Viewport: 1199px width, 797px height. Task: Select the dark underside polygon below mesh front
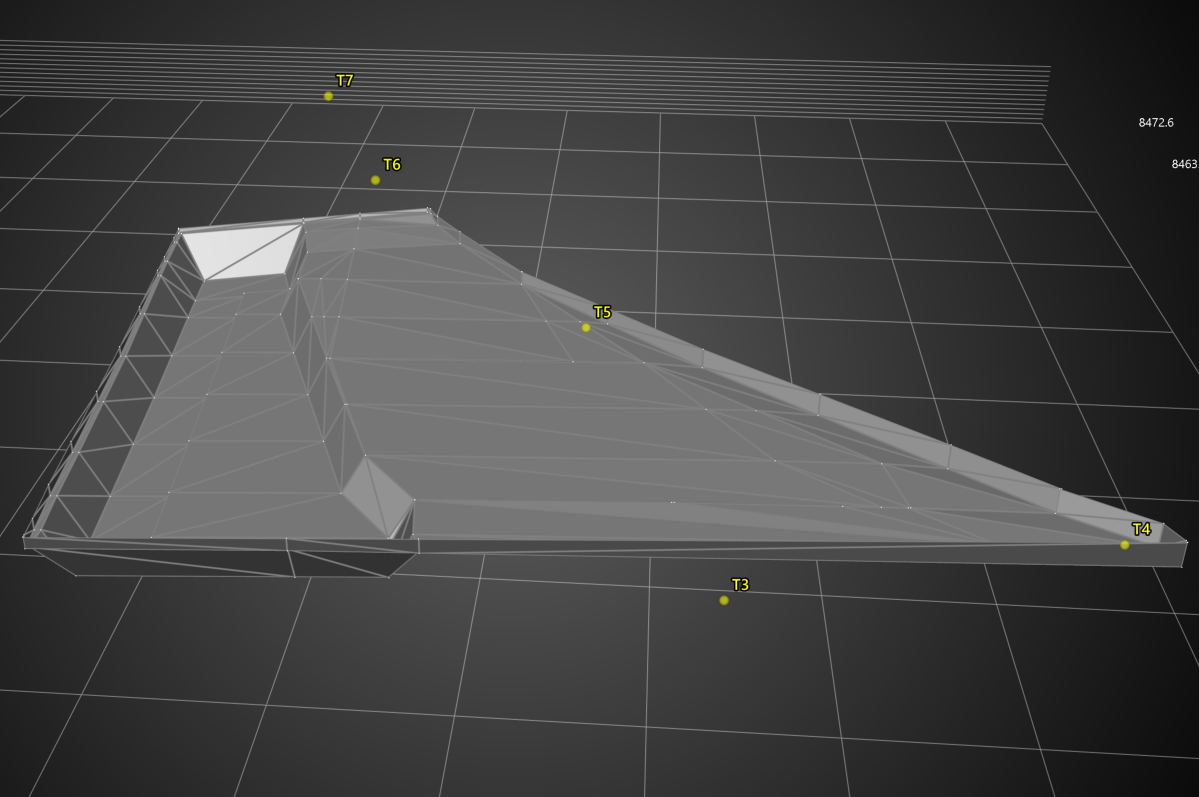[340, 563]
